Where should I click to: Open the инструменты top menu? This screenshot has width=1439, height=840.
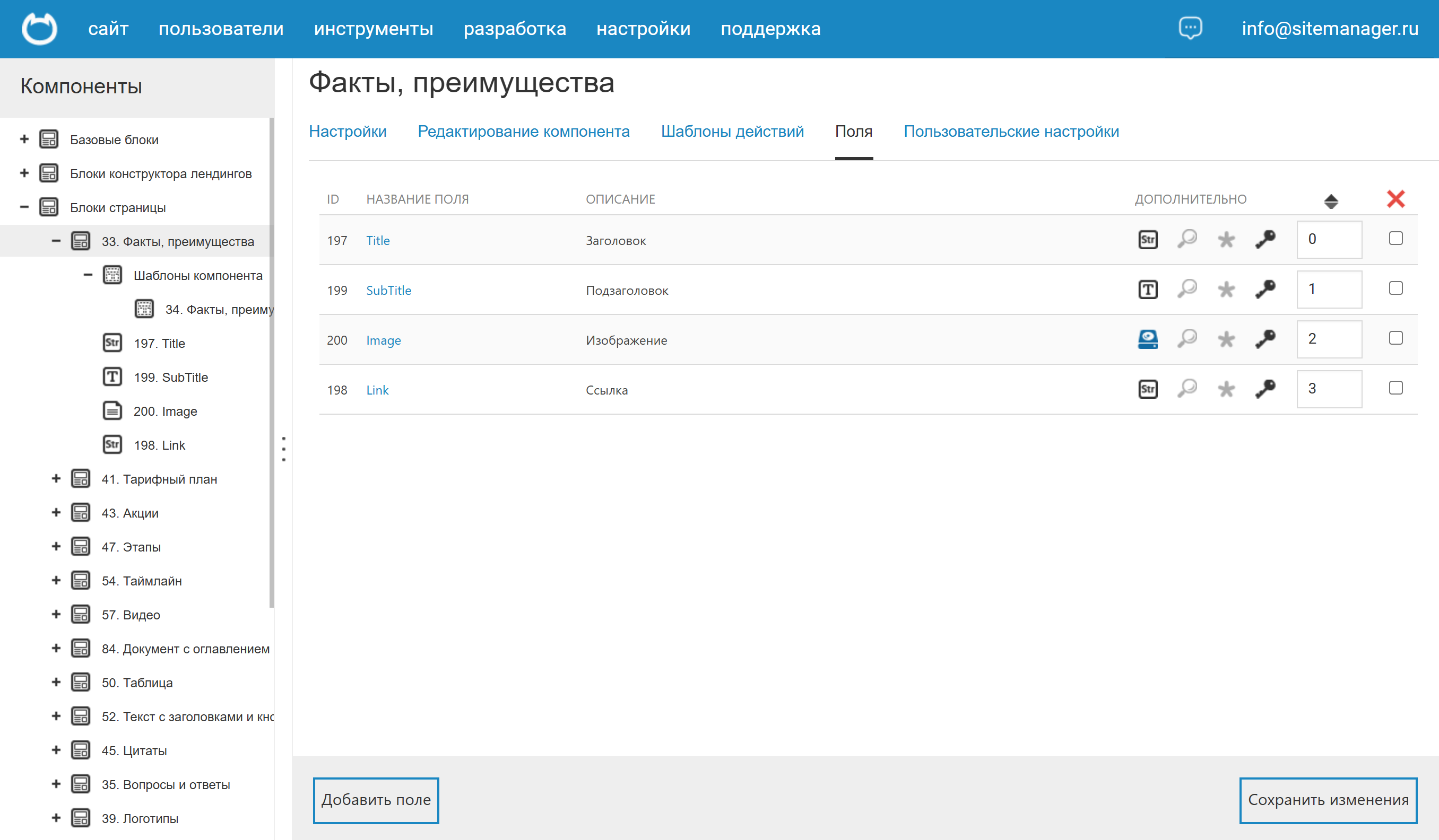coord(374,29)
